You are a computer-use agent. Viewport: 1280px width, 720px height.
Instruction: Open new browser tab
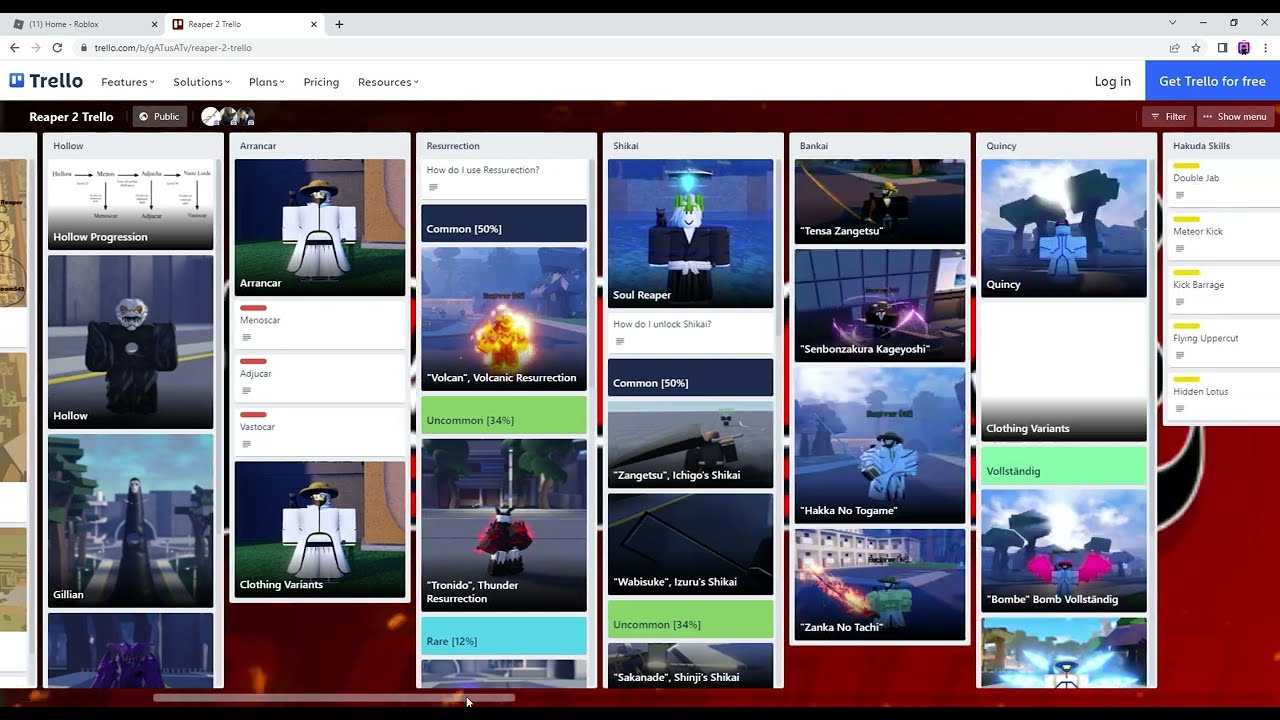point(339,24)
